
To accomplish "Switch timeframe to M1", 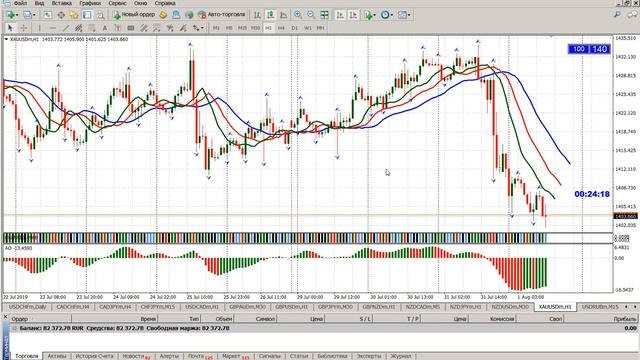I will point(216,28).
